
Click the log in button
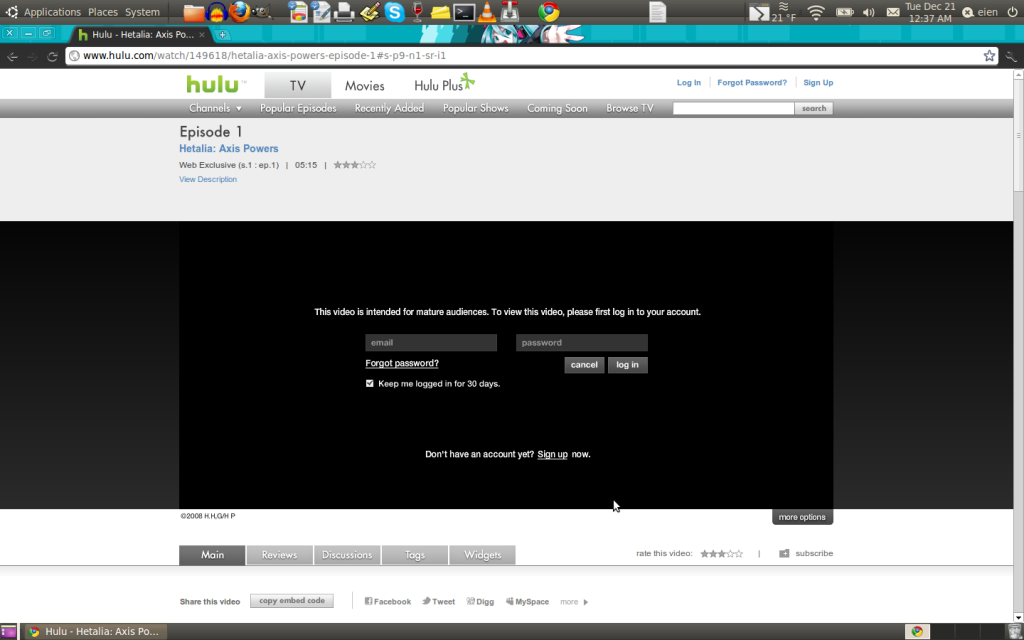pyautogui.click(x=628, y=364)
